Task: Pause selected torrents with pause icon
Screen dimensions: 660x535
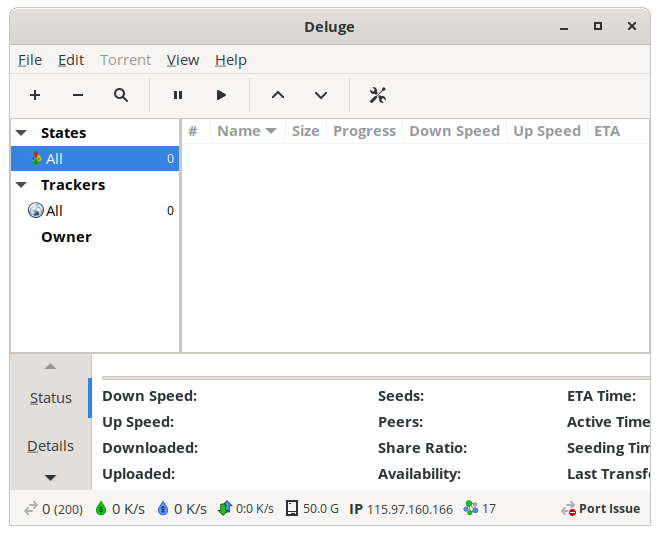Action: (x=178, y=95)
